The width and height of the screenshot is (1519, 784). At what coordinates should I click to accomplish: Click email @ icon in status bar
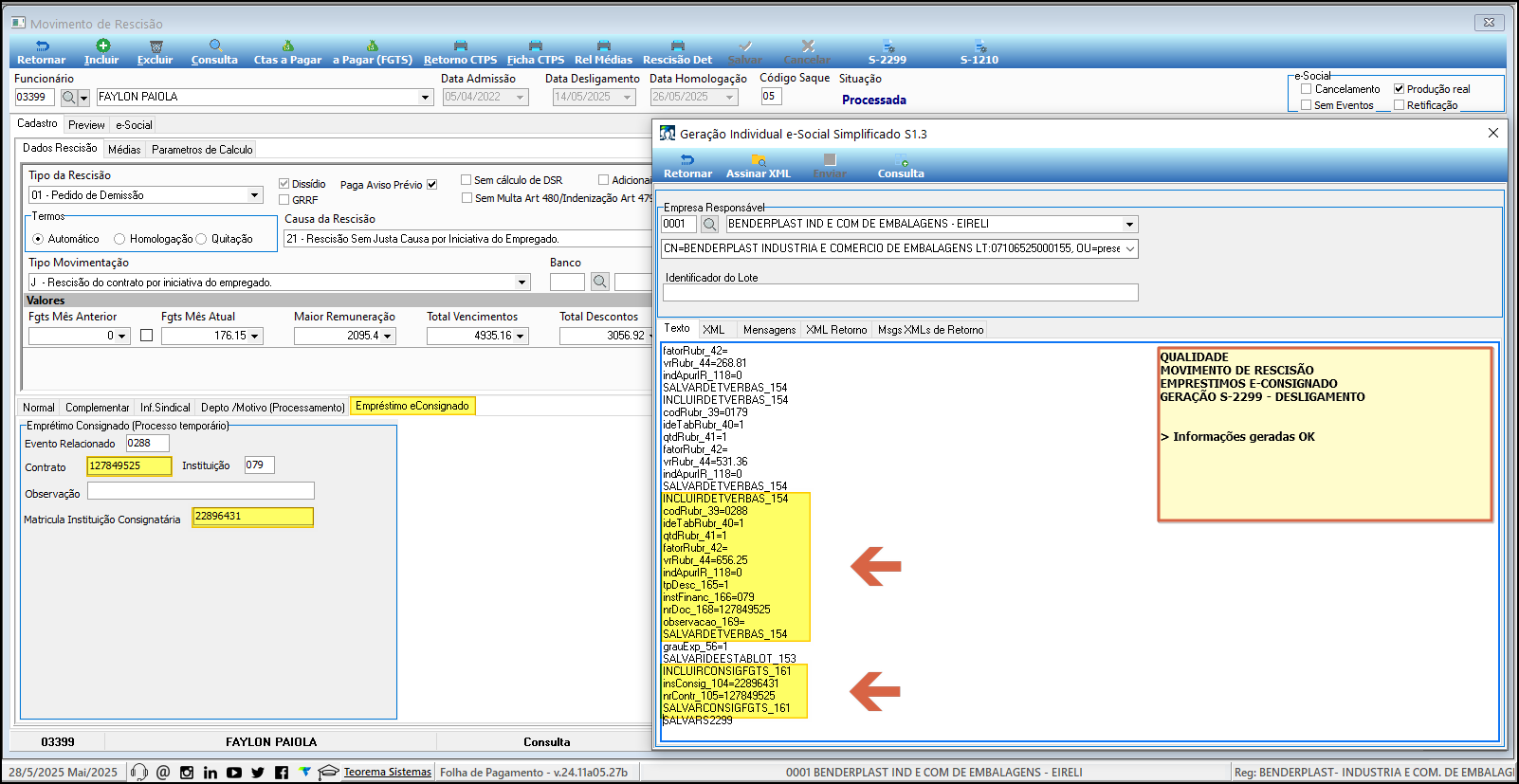(x=163, y=772)
